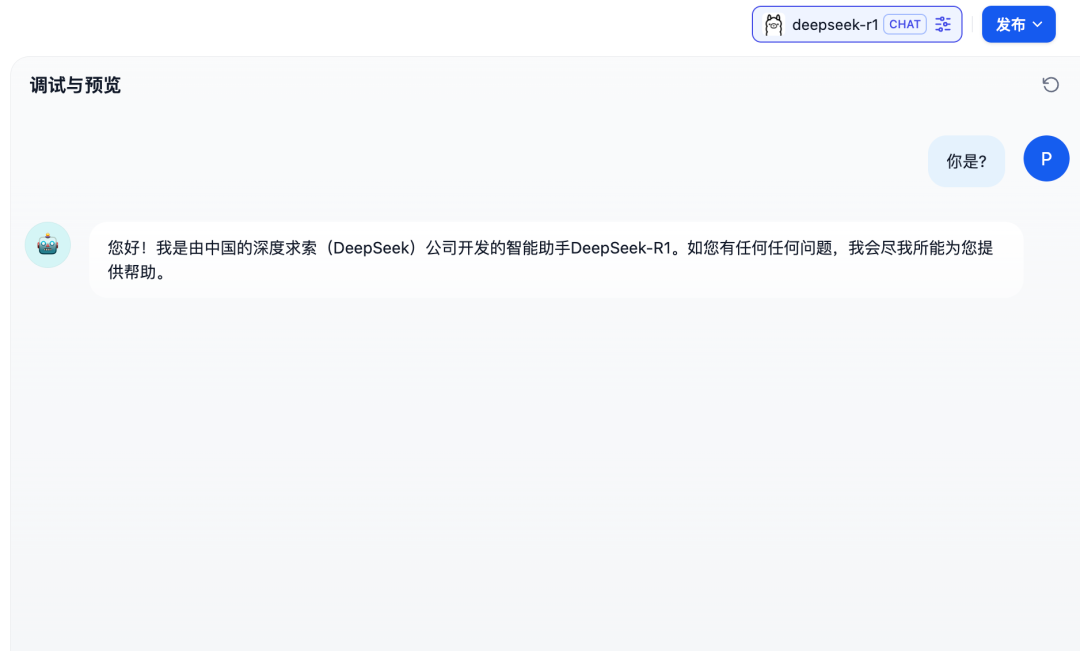Click the CHAT badge next to deepseek-r1

tap(904, 23)
